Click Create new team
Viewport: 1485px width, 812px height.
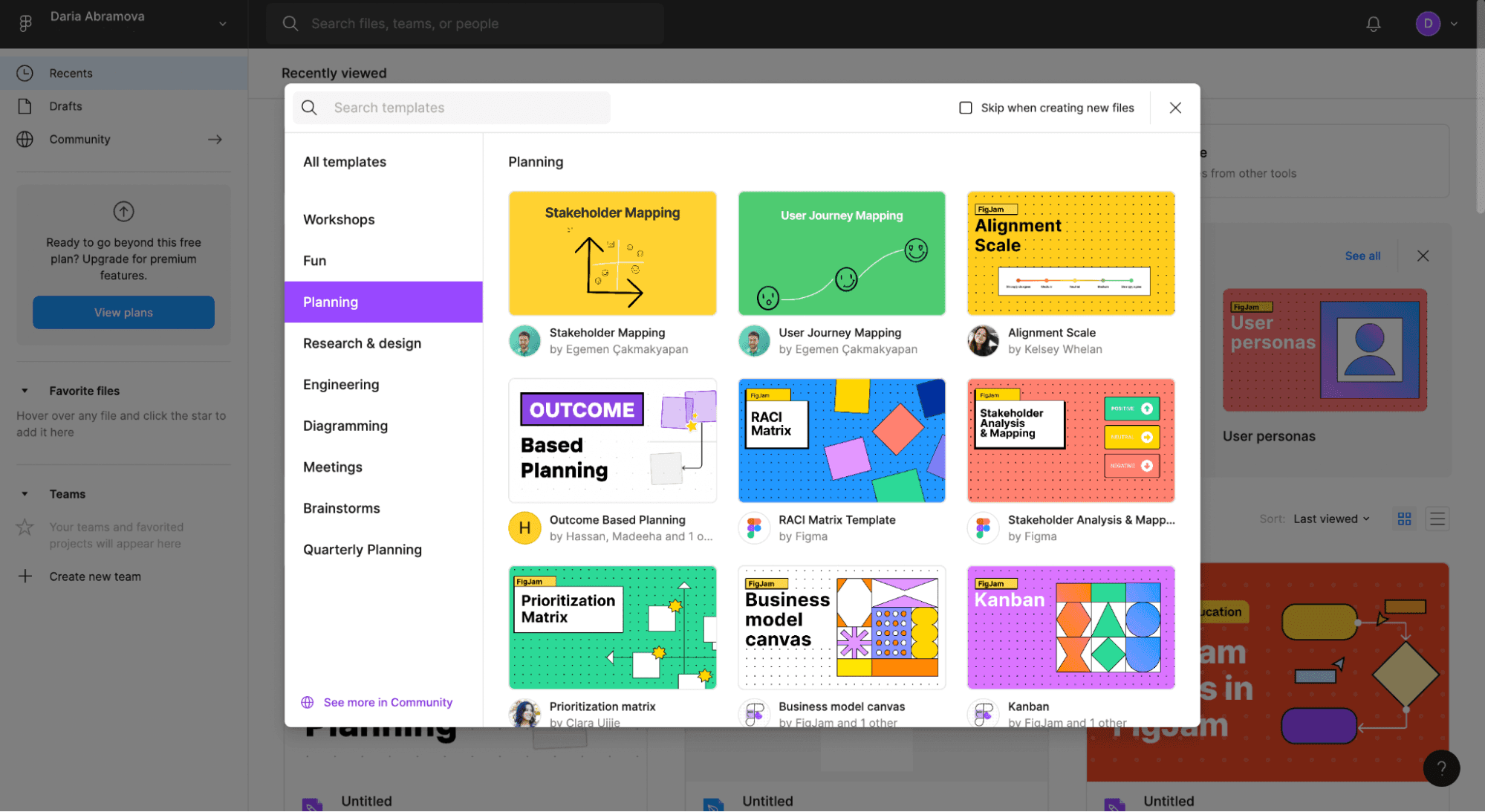point(95,576)
